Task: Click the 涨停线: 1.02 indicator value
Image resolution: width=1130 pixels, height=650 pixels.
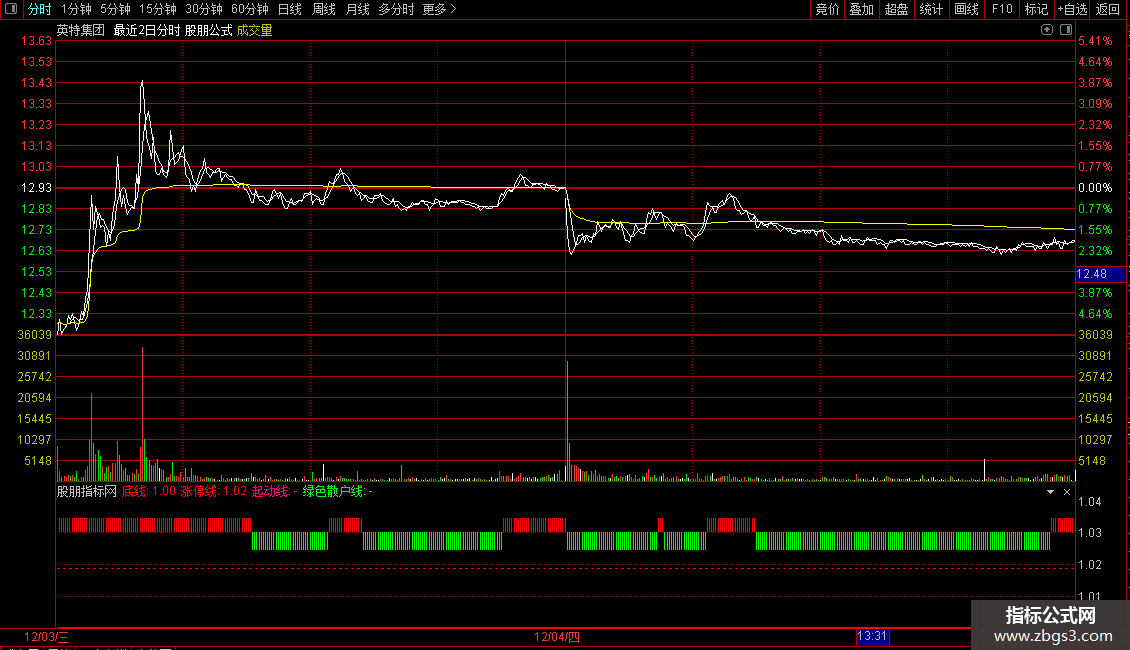Action: [x=213, y=491]
